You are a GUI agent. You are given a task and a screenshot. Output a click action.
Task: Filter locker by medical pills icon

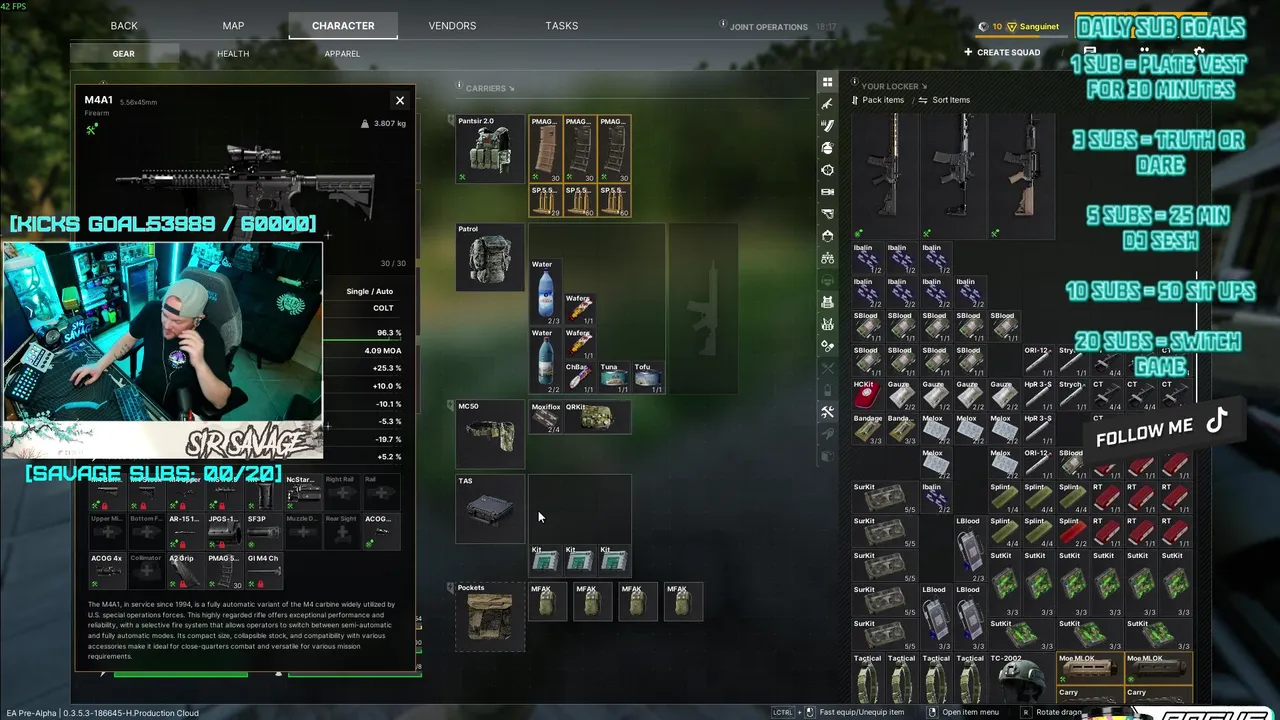point(827,346)
